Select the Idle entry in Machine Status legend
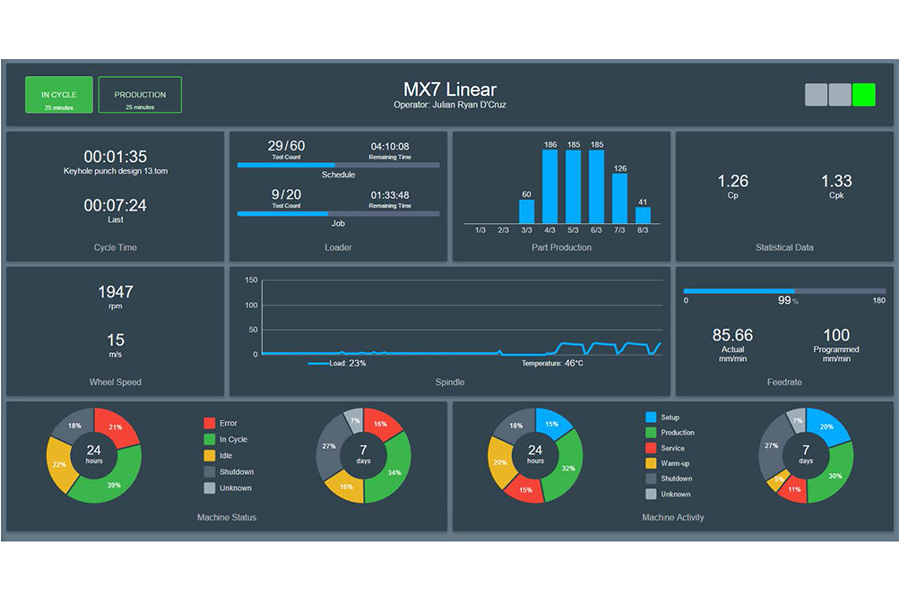This screenshot has height=600, width=900. 226,456
